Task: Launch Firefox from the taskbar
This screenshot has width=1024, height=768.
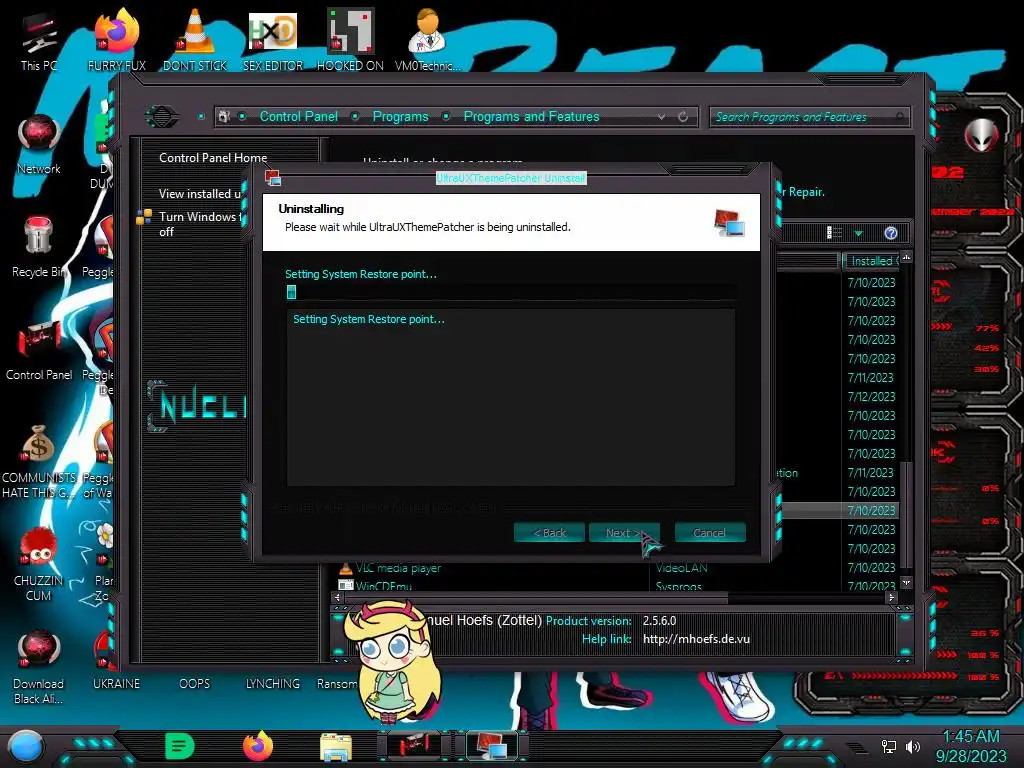Action: (258, 746)
